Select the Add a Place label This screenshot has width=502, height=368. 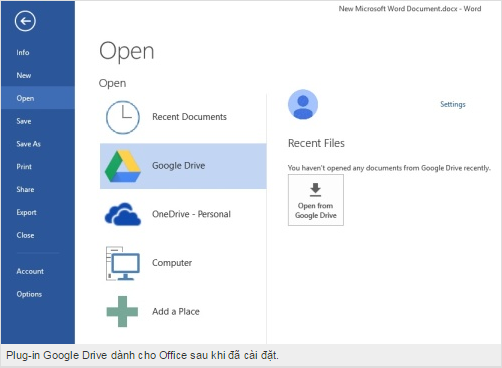coord(176,311)
